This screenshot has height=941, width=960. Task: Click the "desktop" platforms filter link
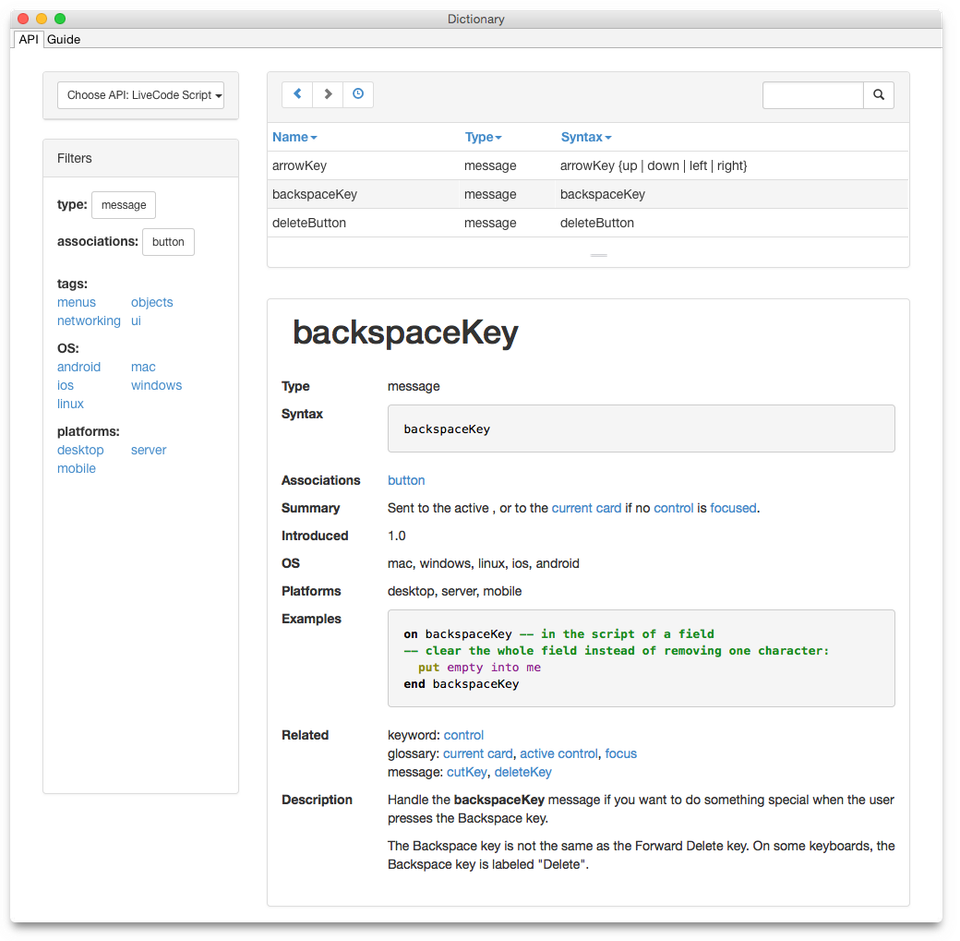pos(80,449)
